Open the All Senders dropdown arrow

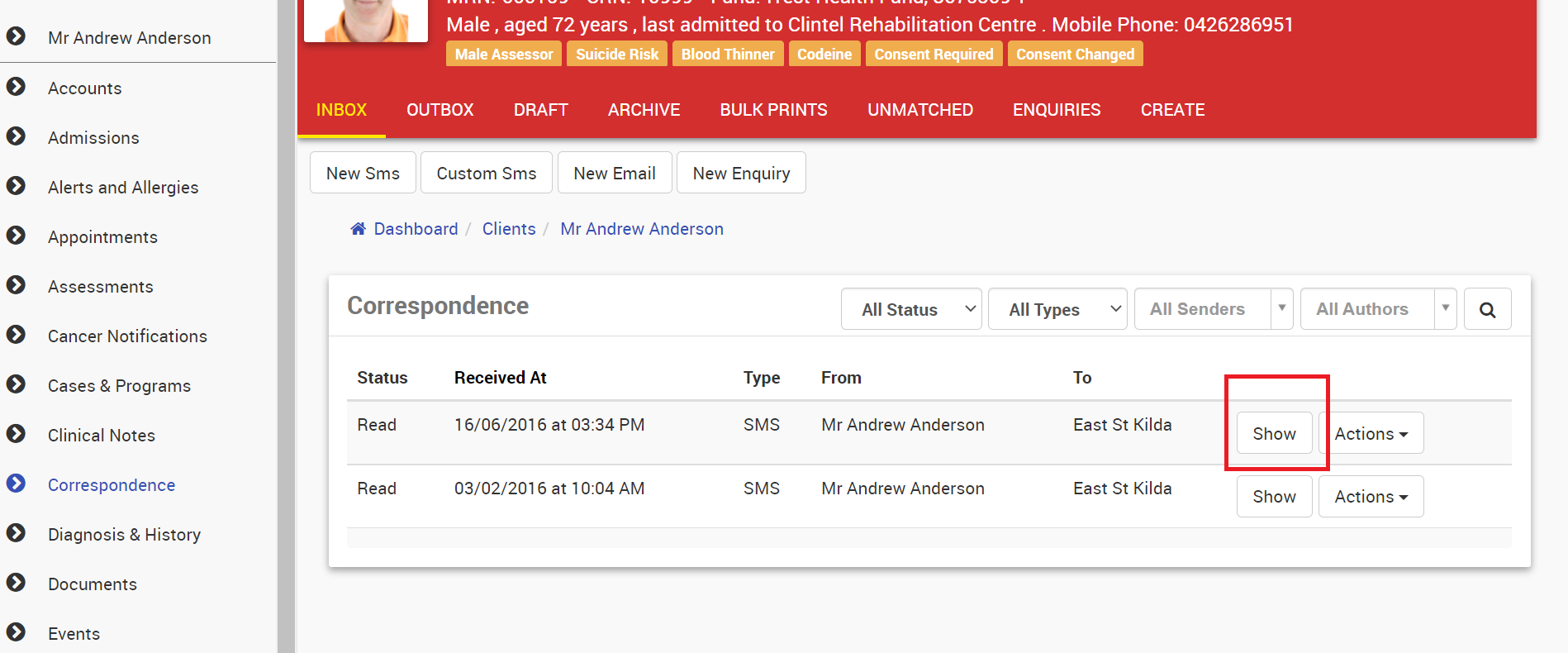point(1281,309)
